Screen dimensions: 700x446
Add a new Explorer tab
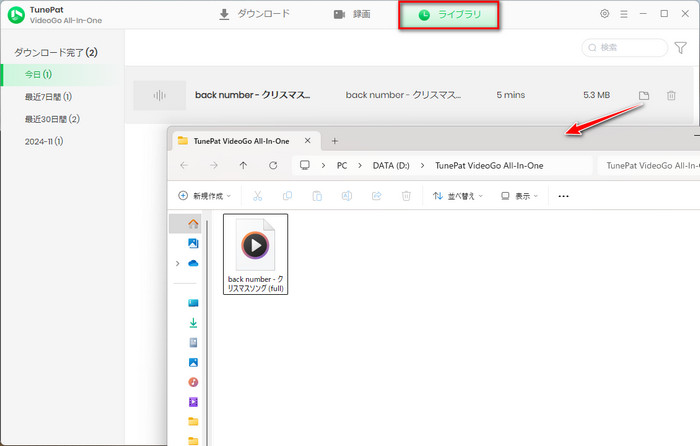tap(334, 141)
